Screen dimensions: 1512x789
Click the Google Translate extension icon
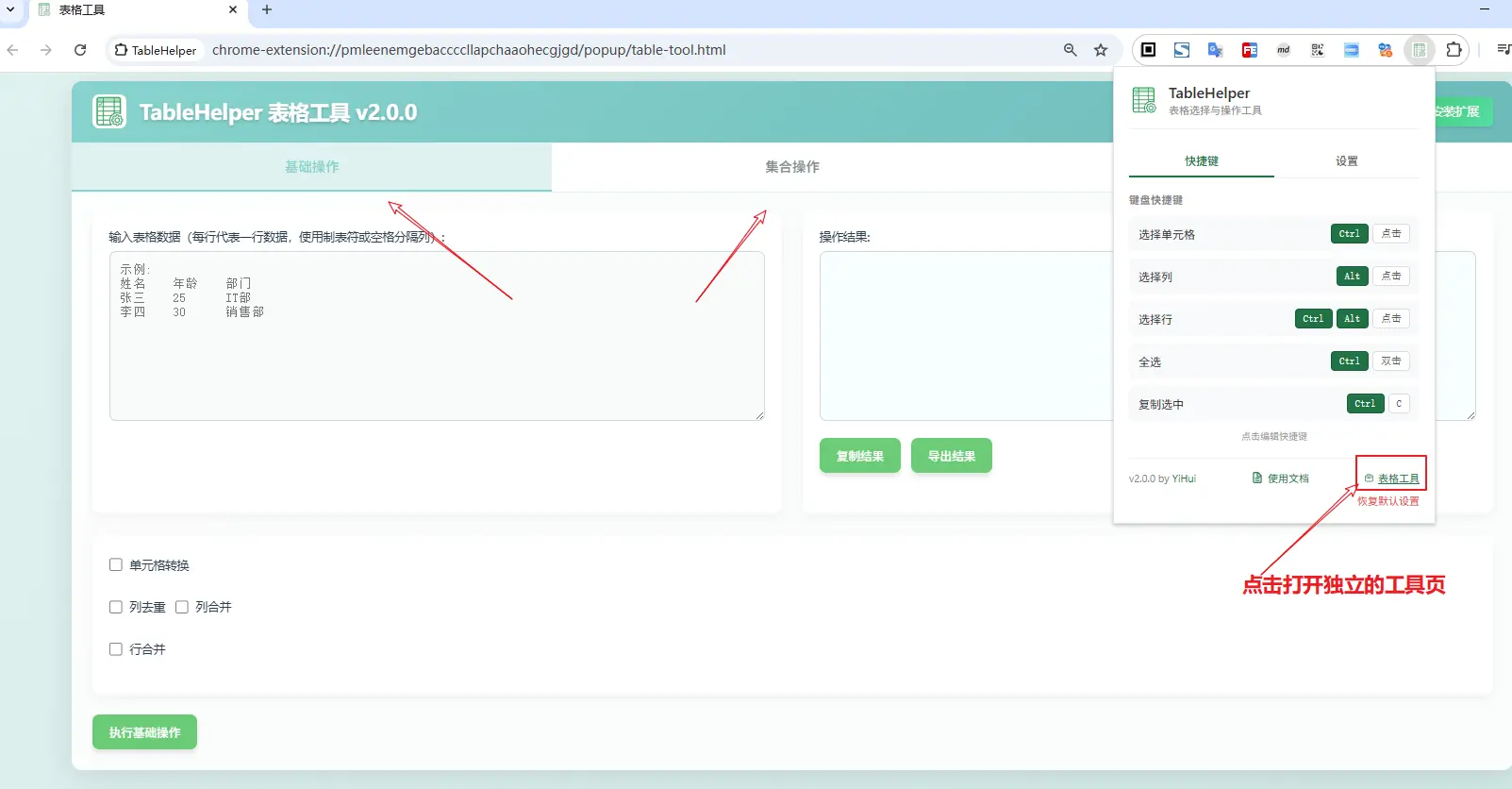(x=1215, y=50)
